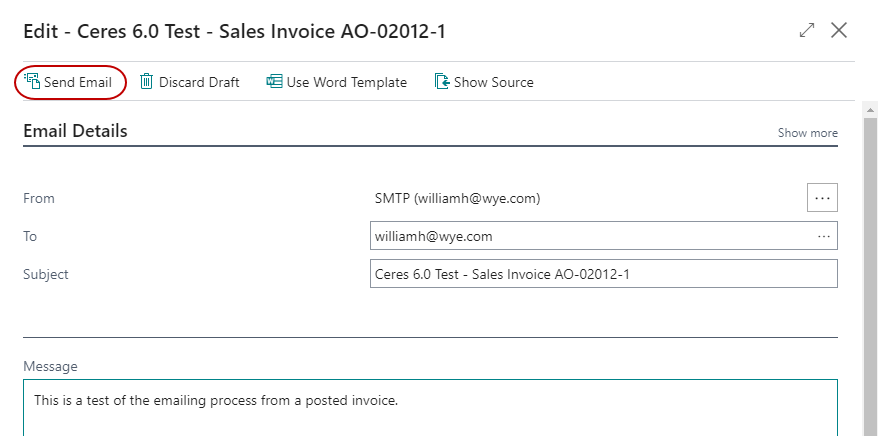
Task: Click the Discard Draft trash icon
Action: pyautogui.click(x=147, y=81)
